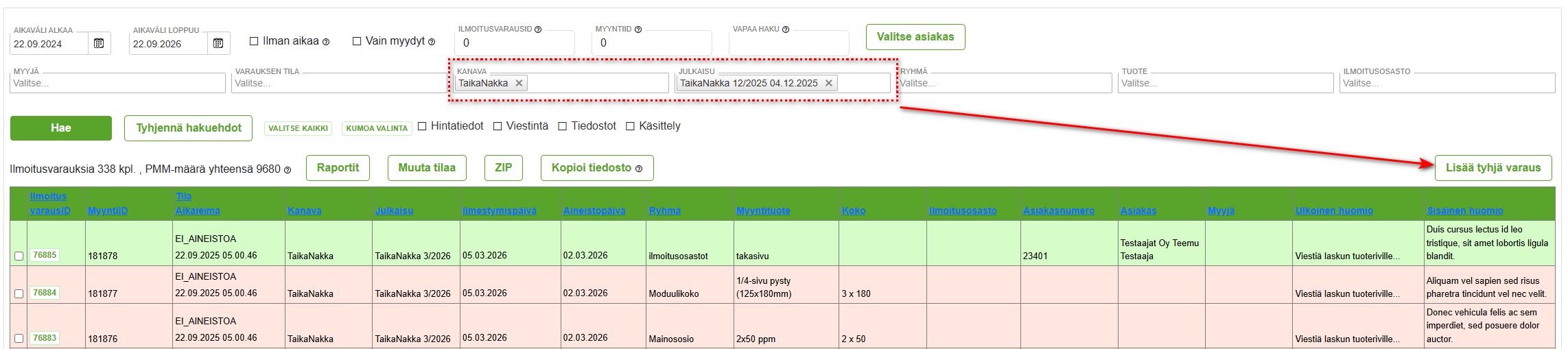Open the Myyjä dropdown
The width and height of the screenshot is (1568, 349).
pos(117,83)
